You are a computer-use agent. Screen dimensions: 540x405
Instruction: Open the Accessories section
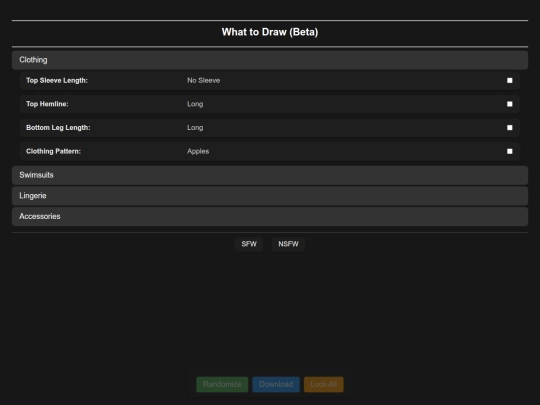270,216
